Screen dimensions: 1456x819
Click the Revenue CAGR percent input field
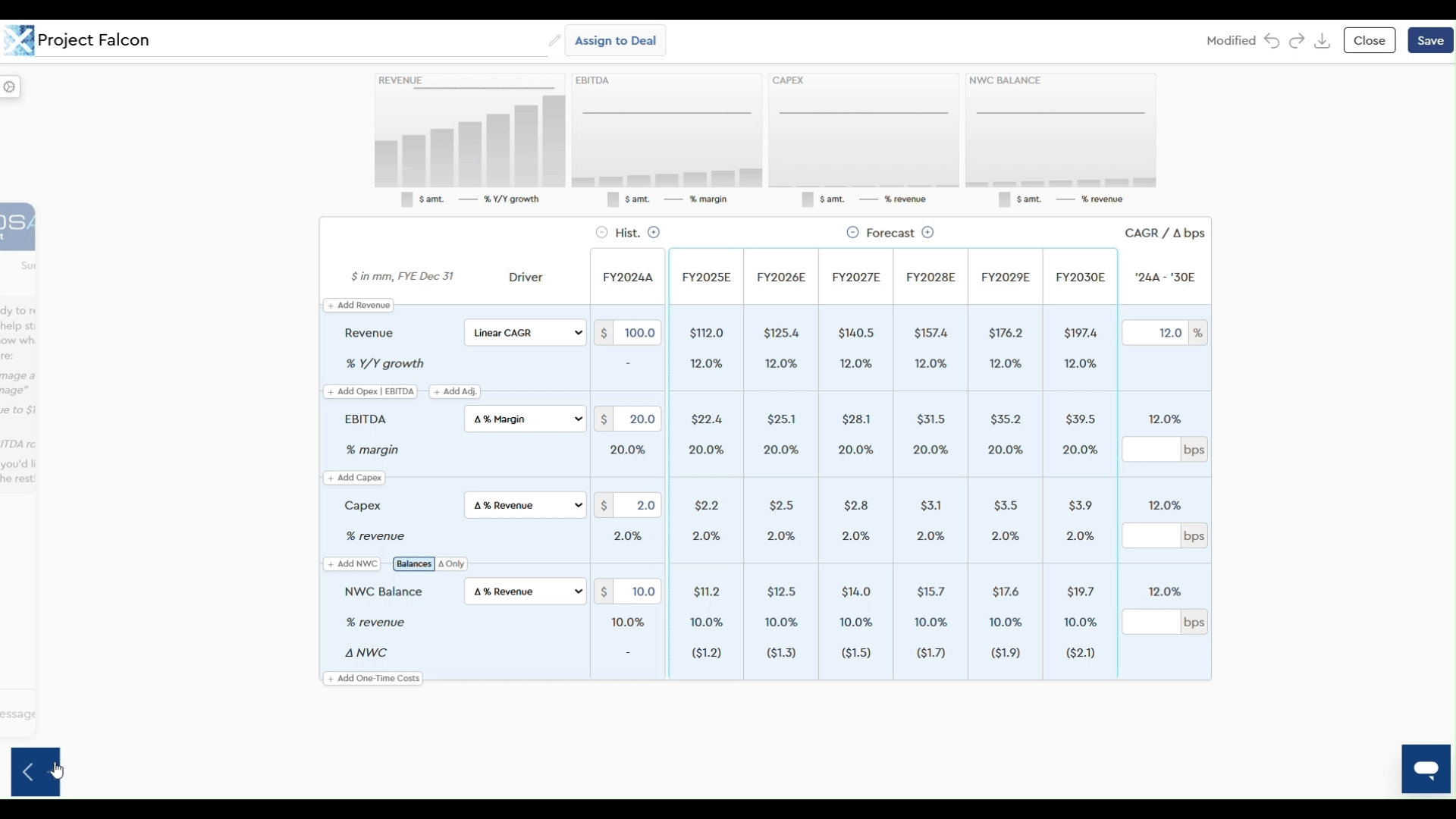[x=1154, y=333]
